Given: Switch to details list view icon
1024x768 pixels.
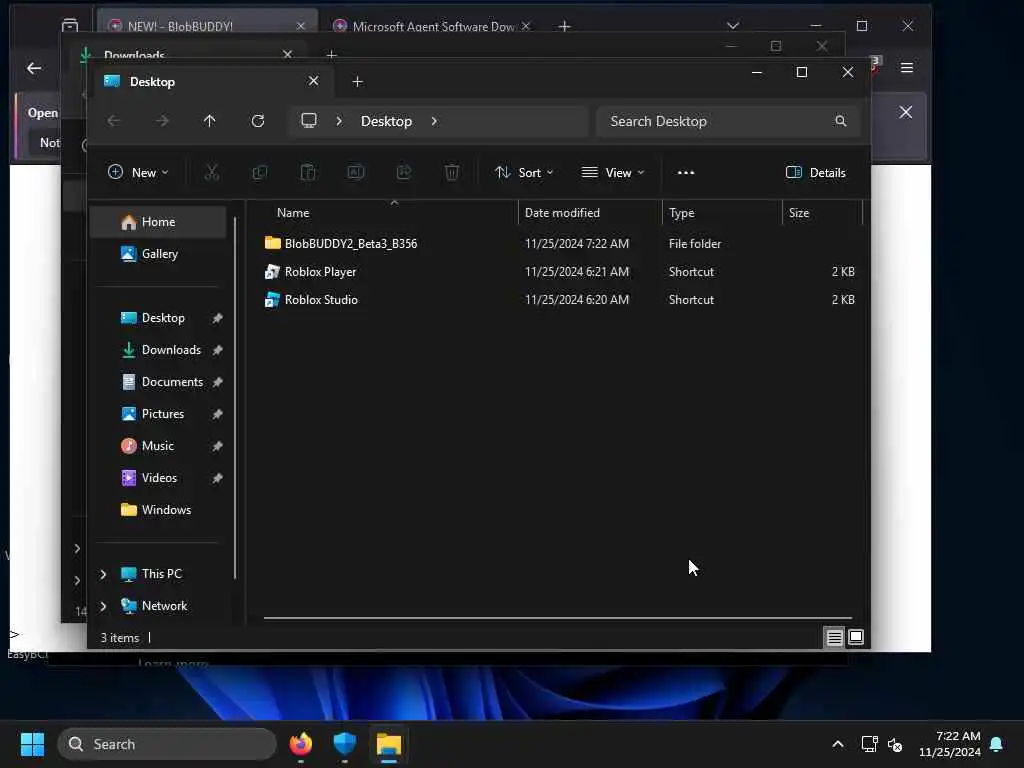Looking at the screenshot, I should pyautogui.click(x=834, y=637).
